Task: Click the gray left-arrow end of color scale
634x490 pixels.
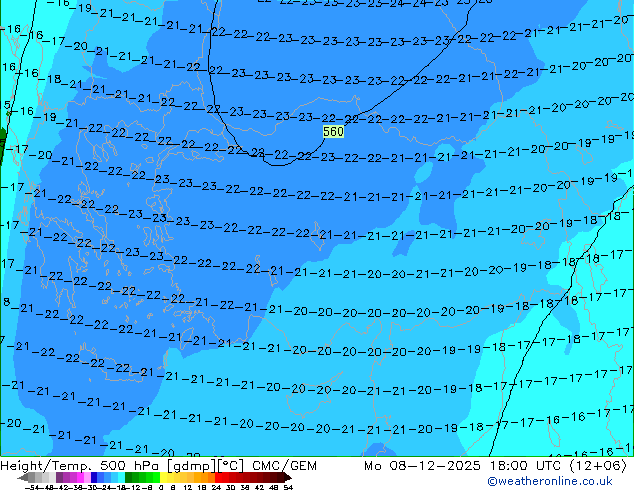Action: (x=23, y=477)
